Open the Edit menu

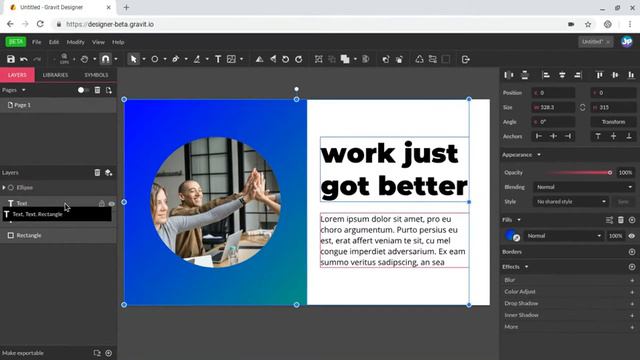53,42
